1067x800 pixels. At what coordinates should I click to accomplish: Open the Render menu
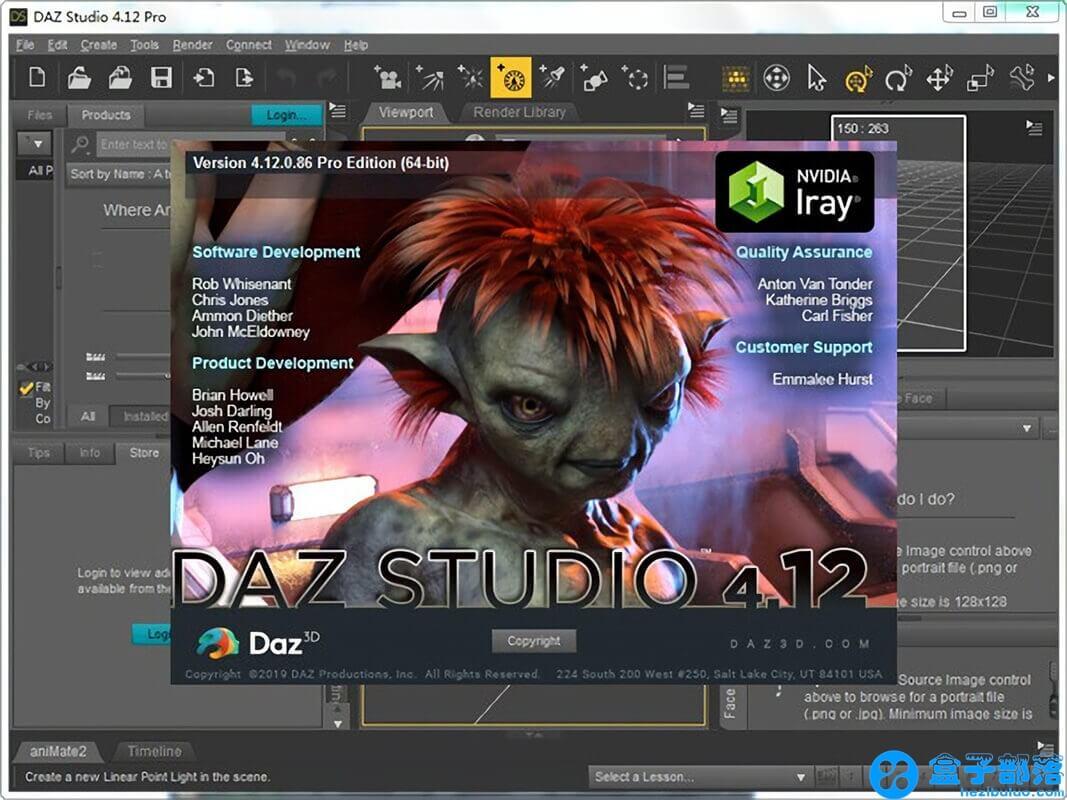[193, 45]
